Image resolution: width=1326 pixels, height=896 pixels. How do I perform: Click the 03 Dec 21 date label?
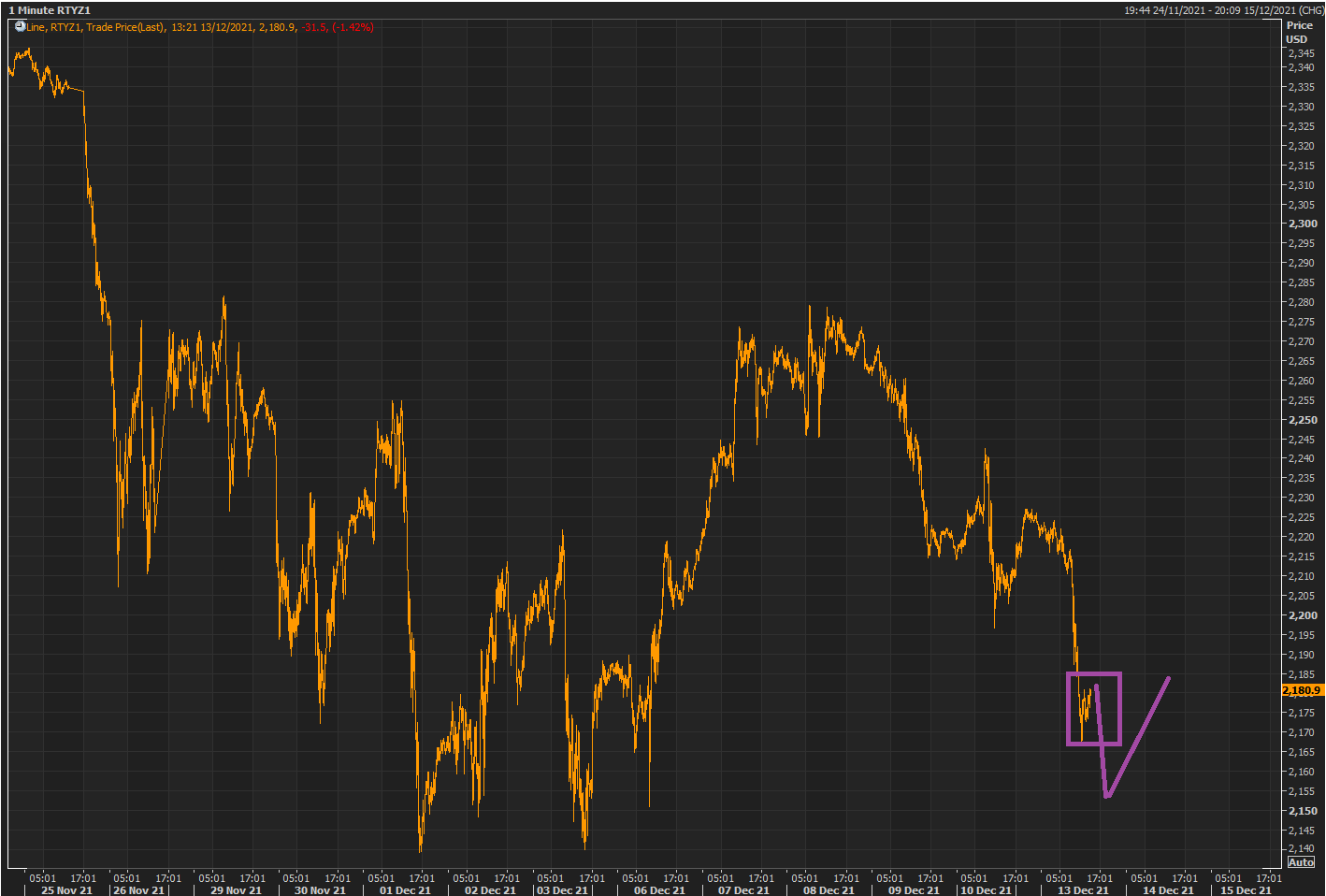click(563, 890)
